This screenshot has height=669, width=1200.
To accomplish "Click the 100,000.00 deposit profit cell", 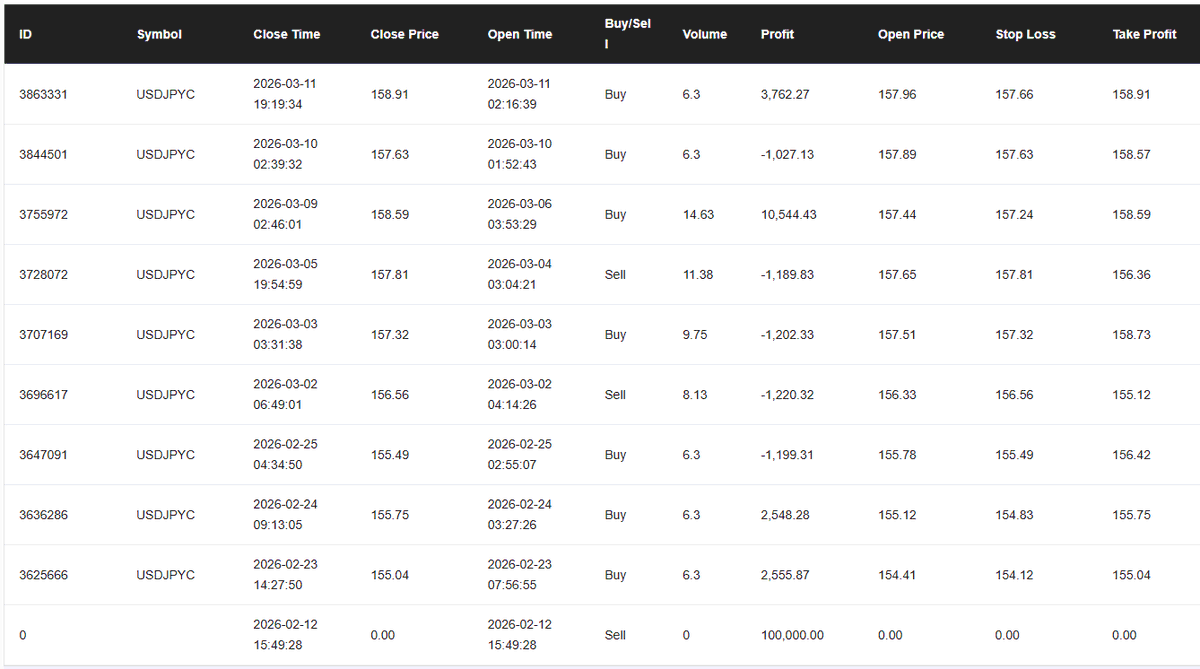I will (x=792, y=634).
